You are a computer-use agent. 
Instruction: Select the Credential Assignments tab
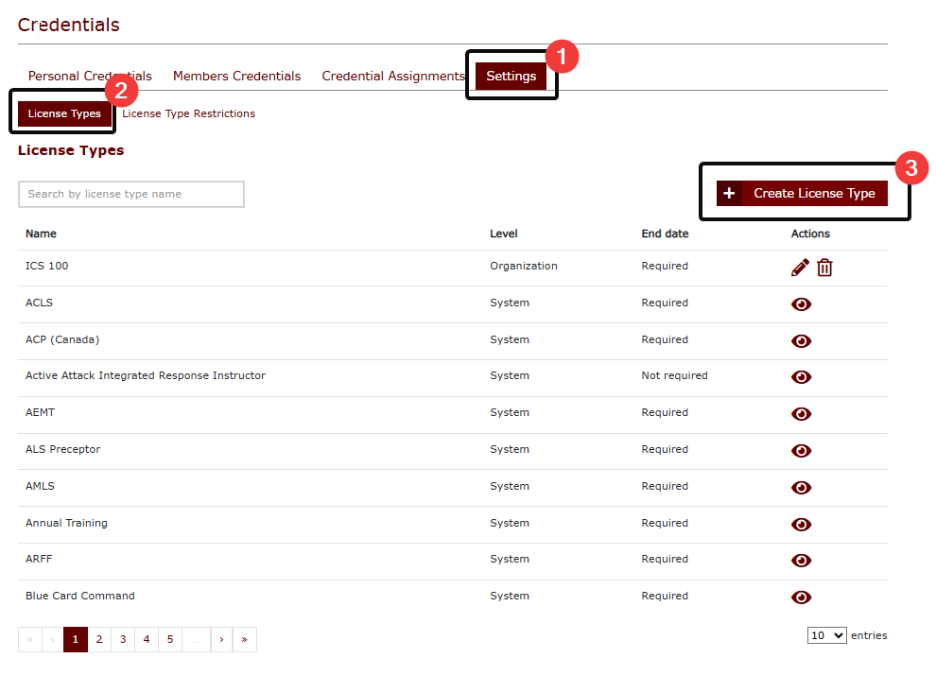coord(393,76)
